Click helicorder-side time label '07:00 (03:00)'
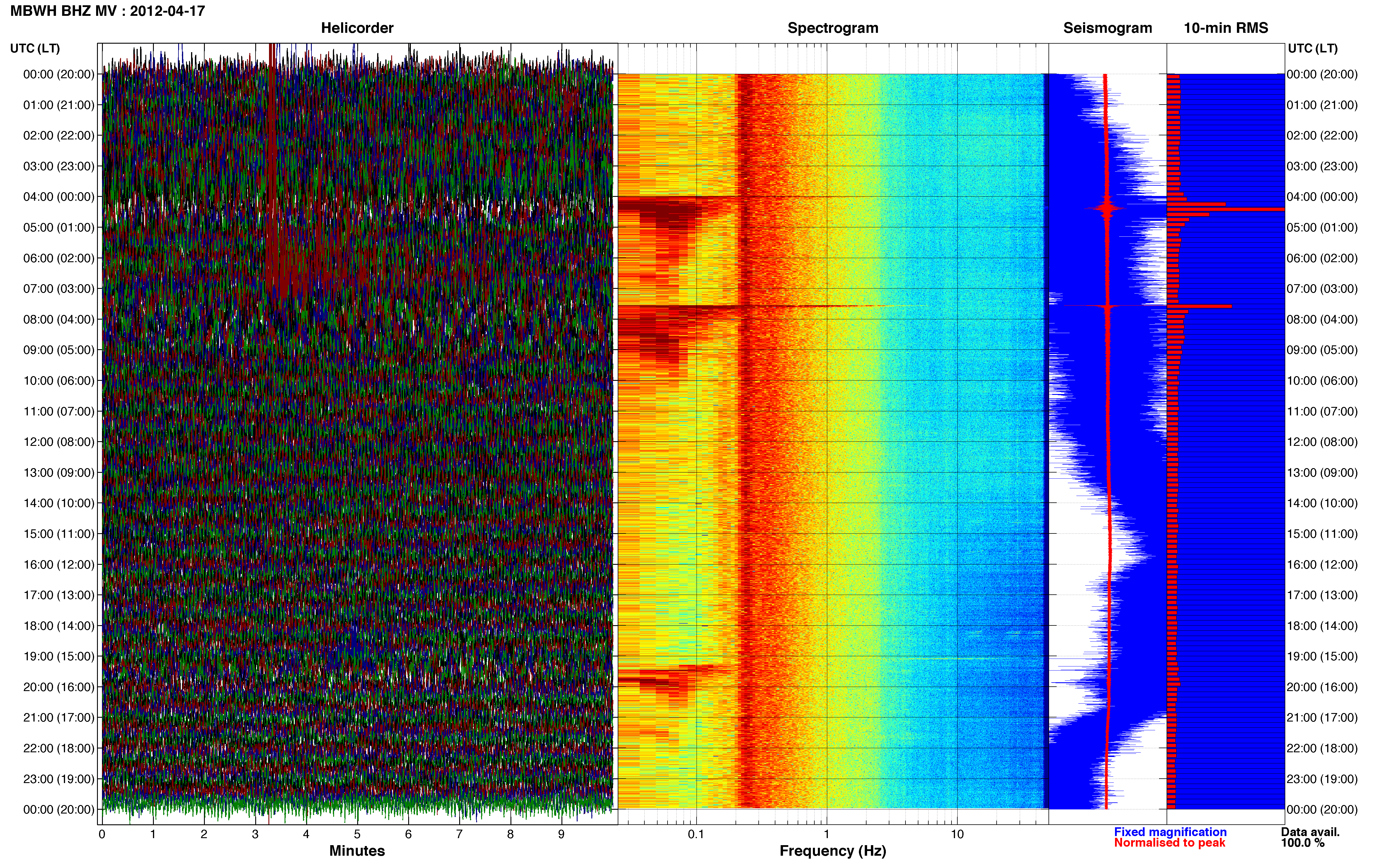This screenshot has width=1389, height=868. (59, 289)
